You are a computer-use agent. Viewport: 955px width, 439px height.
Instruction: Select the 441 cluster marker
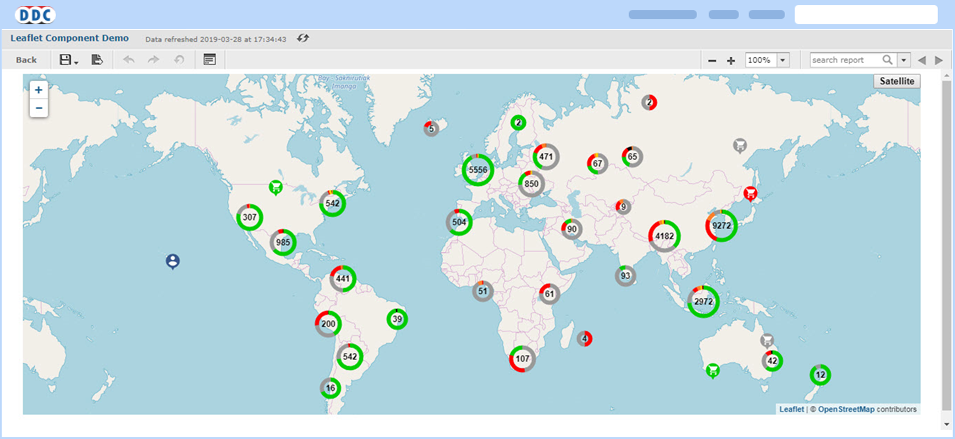pyautogui.click(x=343, y=279)
